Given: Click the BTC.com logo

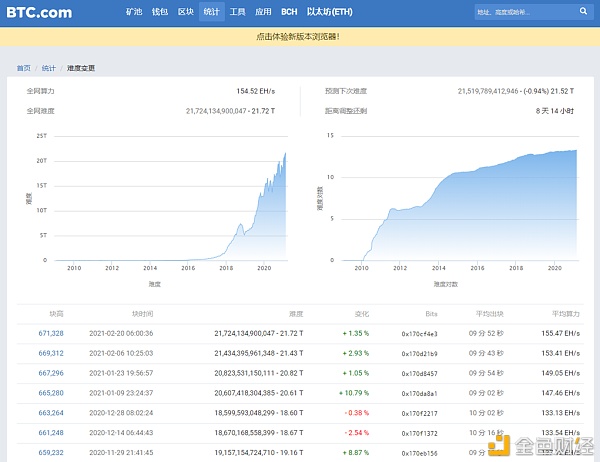Looking at the screenshot, I should point(39,13).
